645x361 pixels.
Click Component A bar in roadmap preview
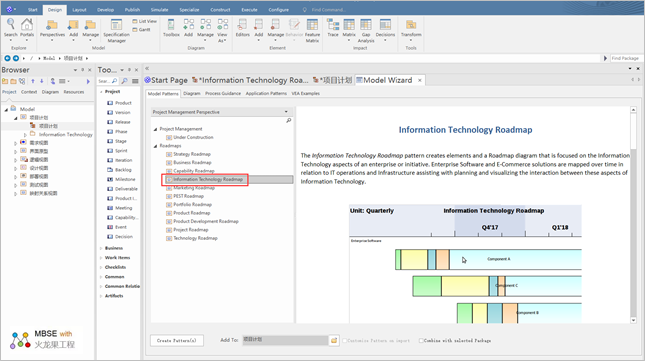click(488, 259)
